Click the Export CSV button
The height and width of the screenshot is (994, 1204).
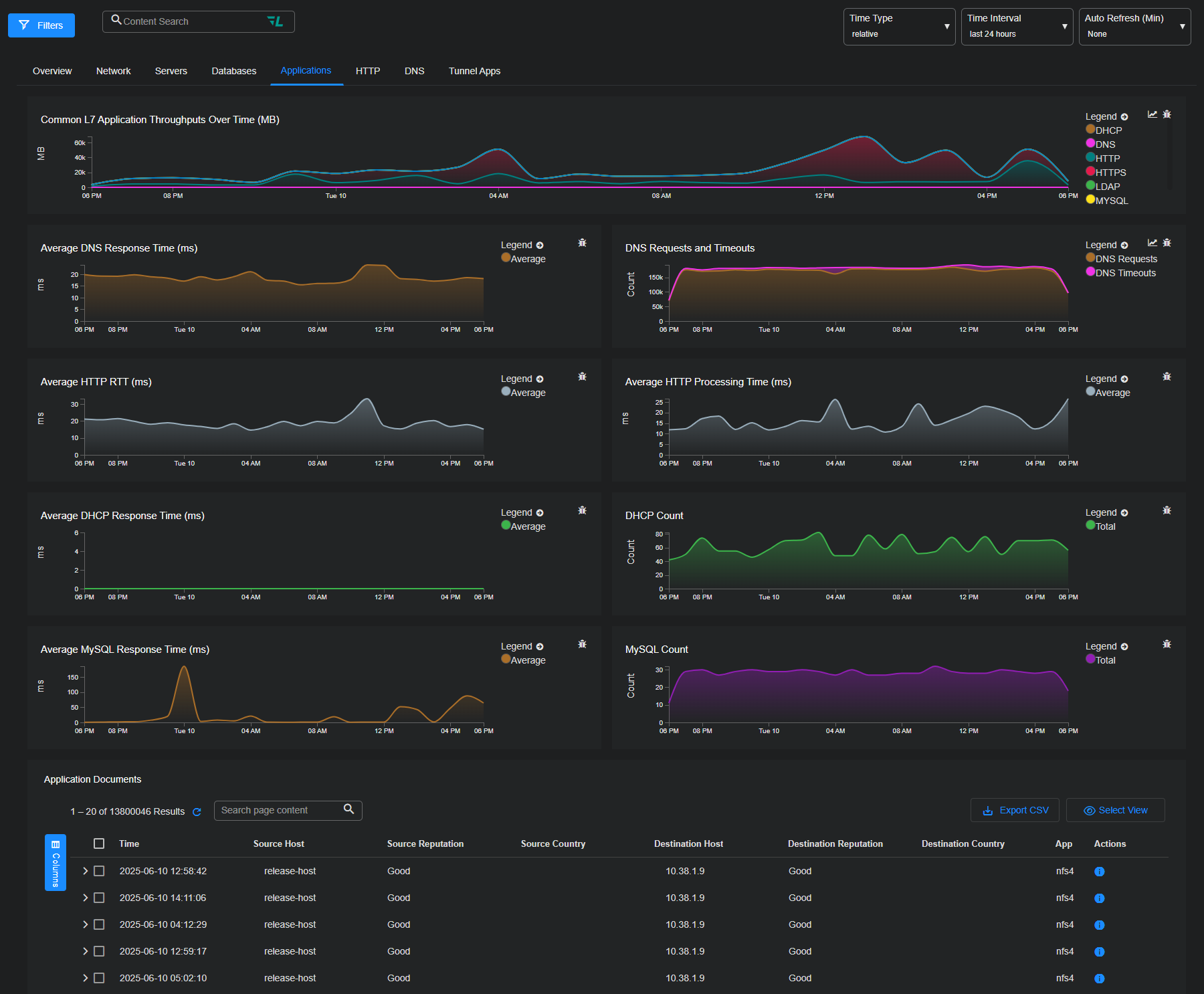point(1014,810)
